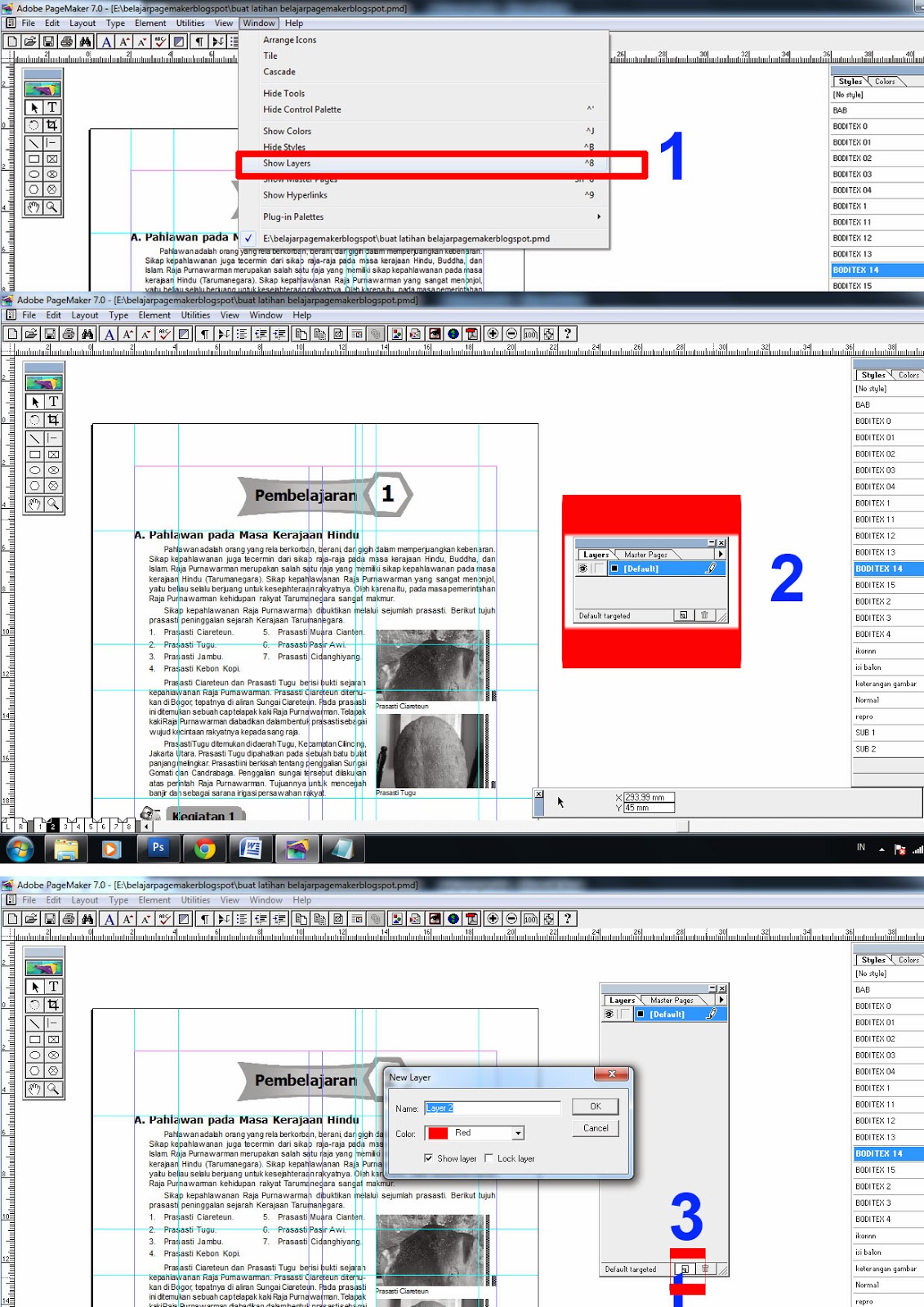
Task: Open the Color dropdown in New Layer dialog
Action: point(518,1133)
